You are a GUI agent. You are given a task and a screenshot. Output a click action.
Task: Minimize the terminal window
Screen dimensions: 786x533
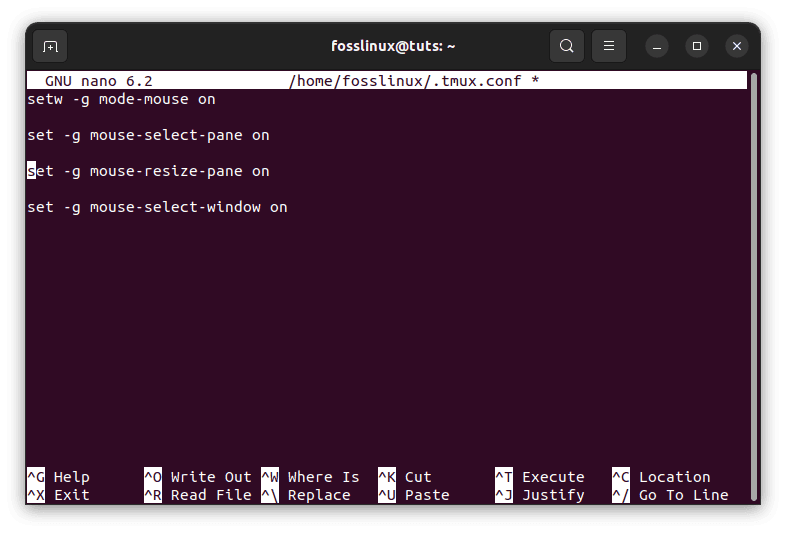657,46
